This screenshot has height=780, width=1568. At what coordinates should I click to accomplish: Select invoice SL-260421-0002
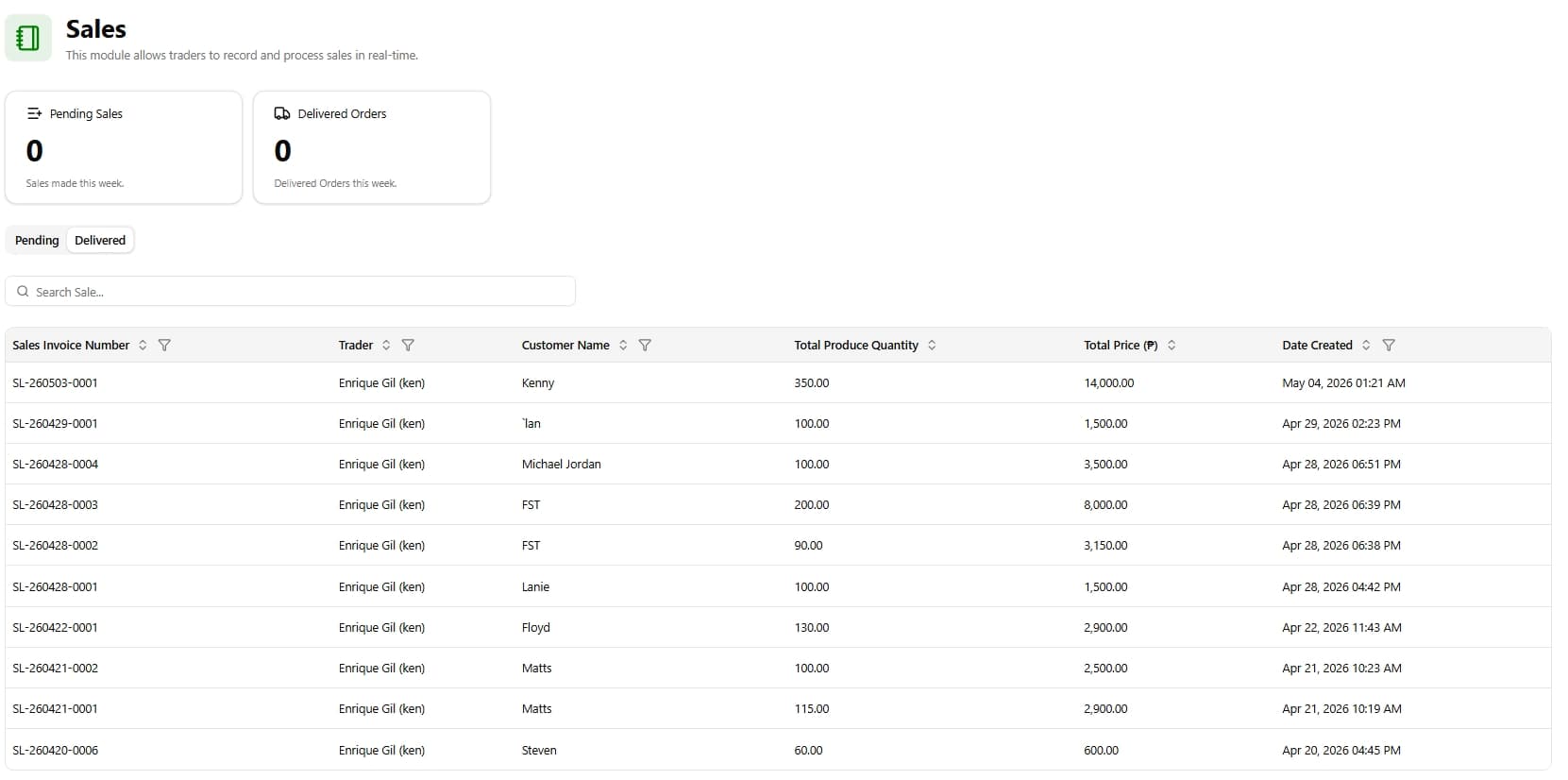coord(55,668)
